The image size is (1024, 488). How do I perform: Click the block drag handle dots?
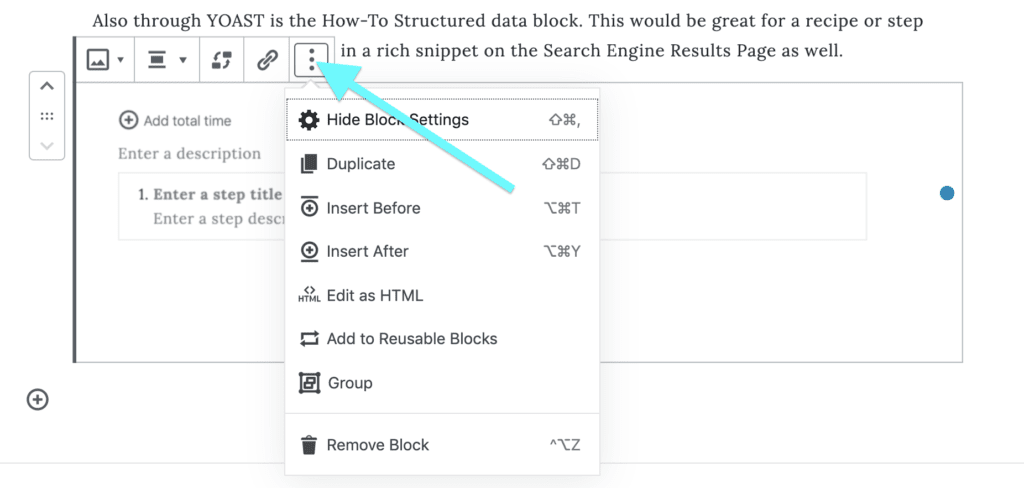47,116
